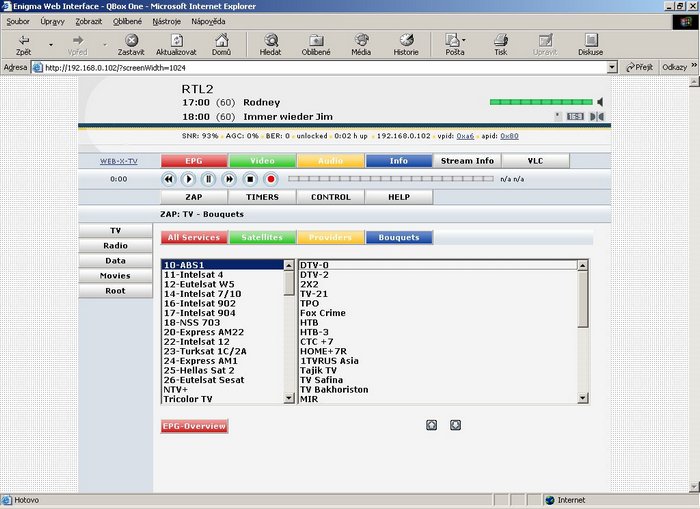Open Hledat search toolbar icon
This screenshot has width=700, height=509.
pyautogui.click(x=271, y=40)
